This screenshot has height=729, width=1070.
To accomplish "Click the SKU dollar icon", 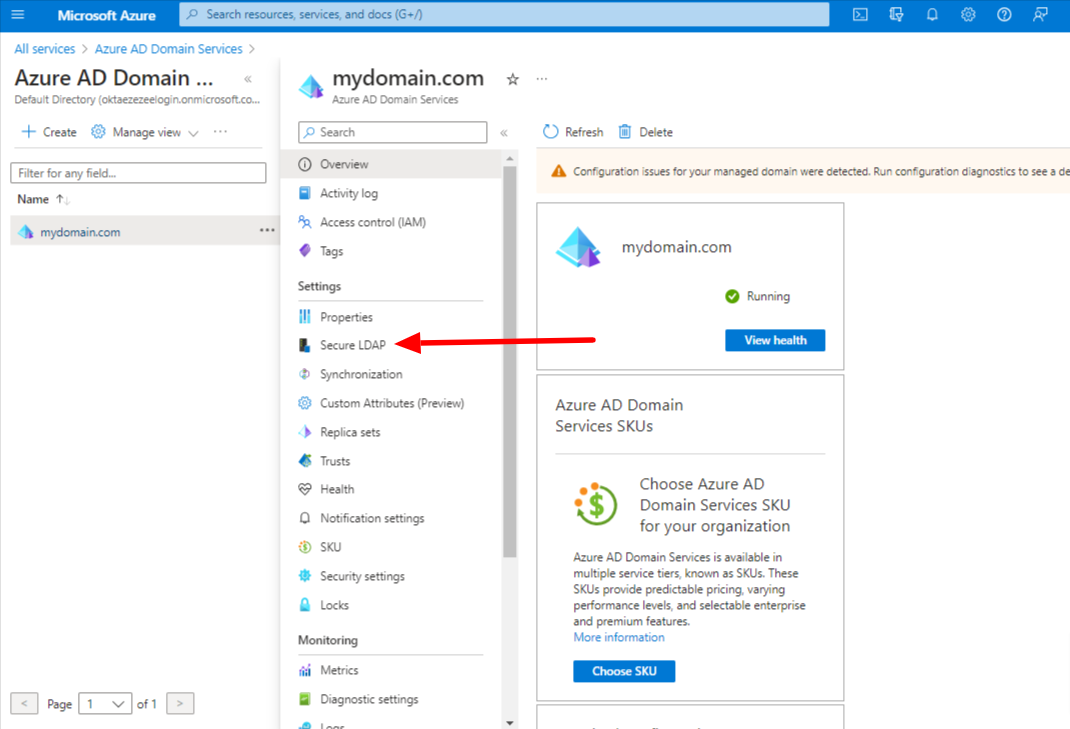I will coord(305,547).
